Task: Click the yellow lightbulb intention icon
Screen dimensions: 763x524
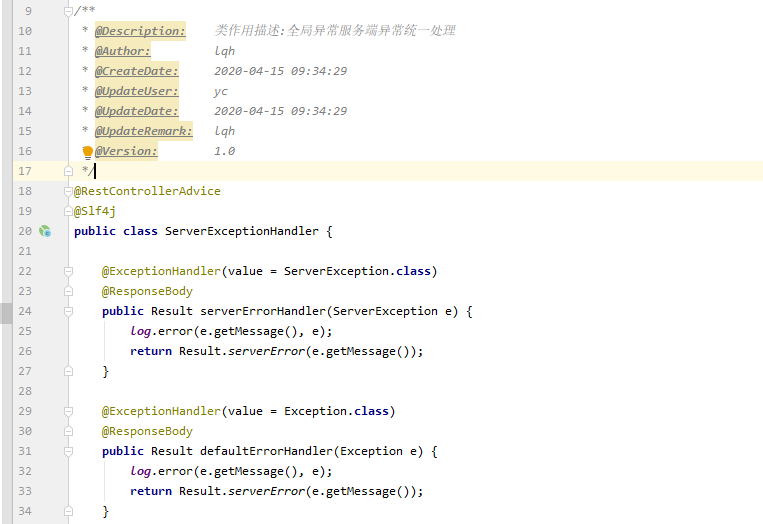Action: click(x=88, y=153)
